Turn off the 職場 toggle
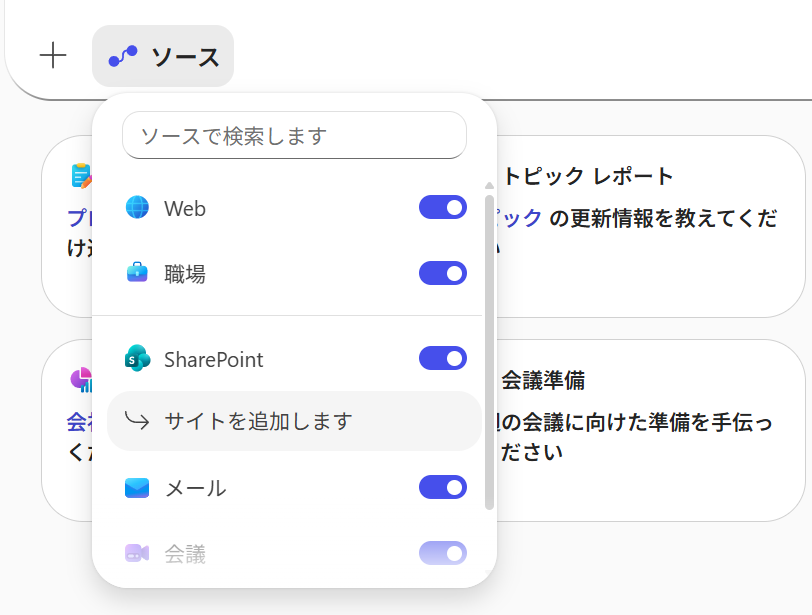The image size is (812, 615). [x=442, y=273]
